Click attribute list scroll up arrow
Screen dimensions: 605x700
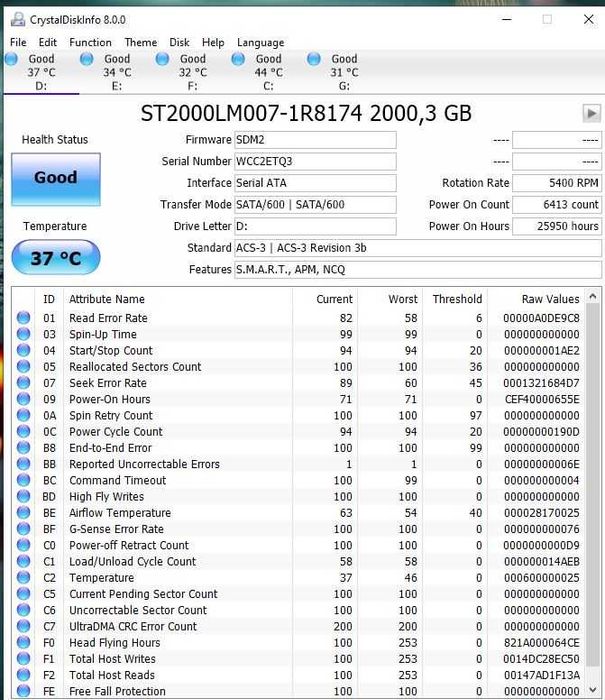593,296
